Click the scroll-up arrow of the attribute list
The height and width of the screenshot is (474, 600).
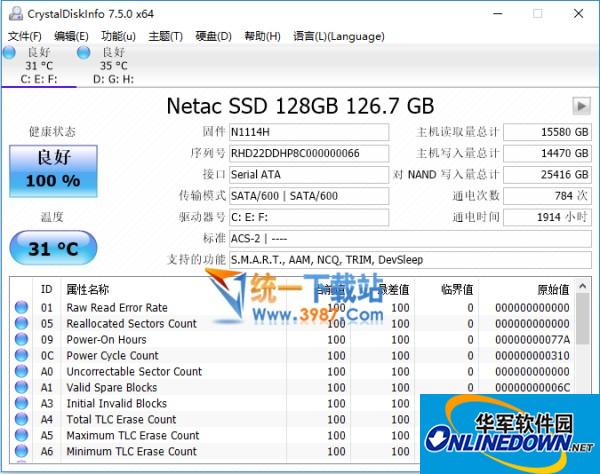pos(582,286)
